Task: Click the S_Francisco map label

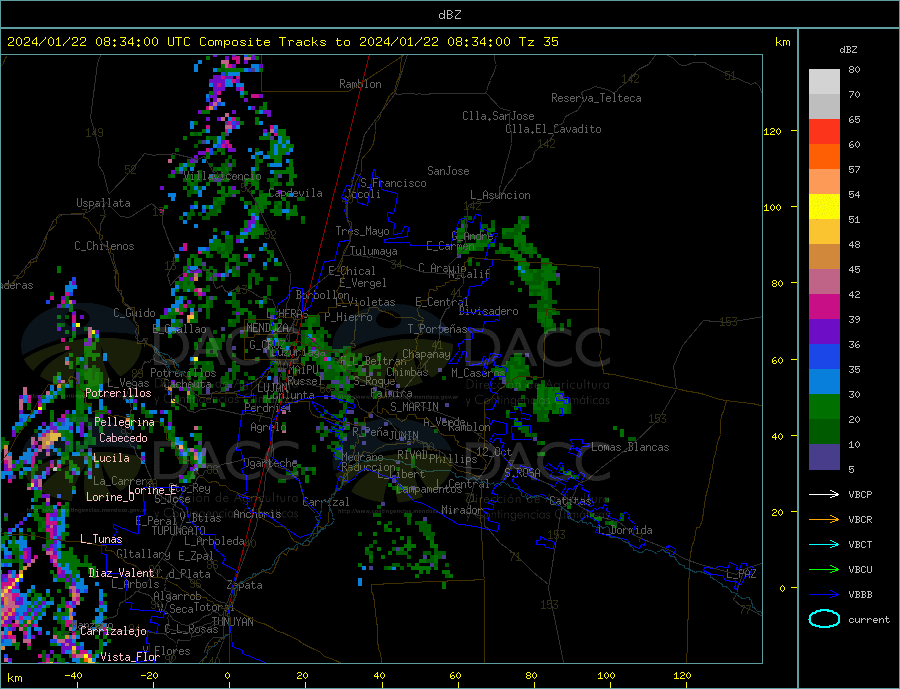Action: [x=393, y=183]
